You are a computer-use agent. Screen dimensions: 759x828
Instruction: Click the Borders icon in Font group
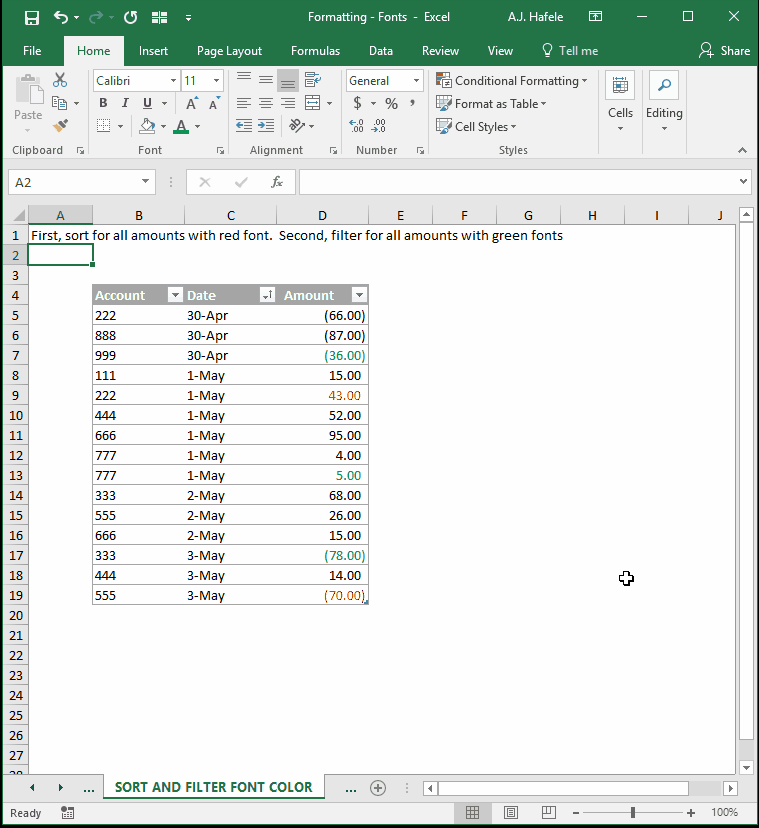click(104, 126)
